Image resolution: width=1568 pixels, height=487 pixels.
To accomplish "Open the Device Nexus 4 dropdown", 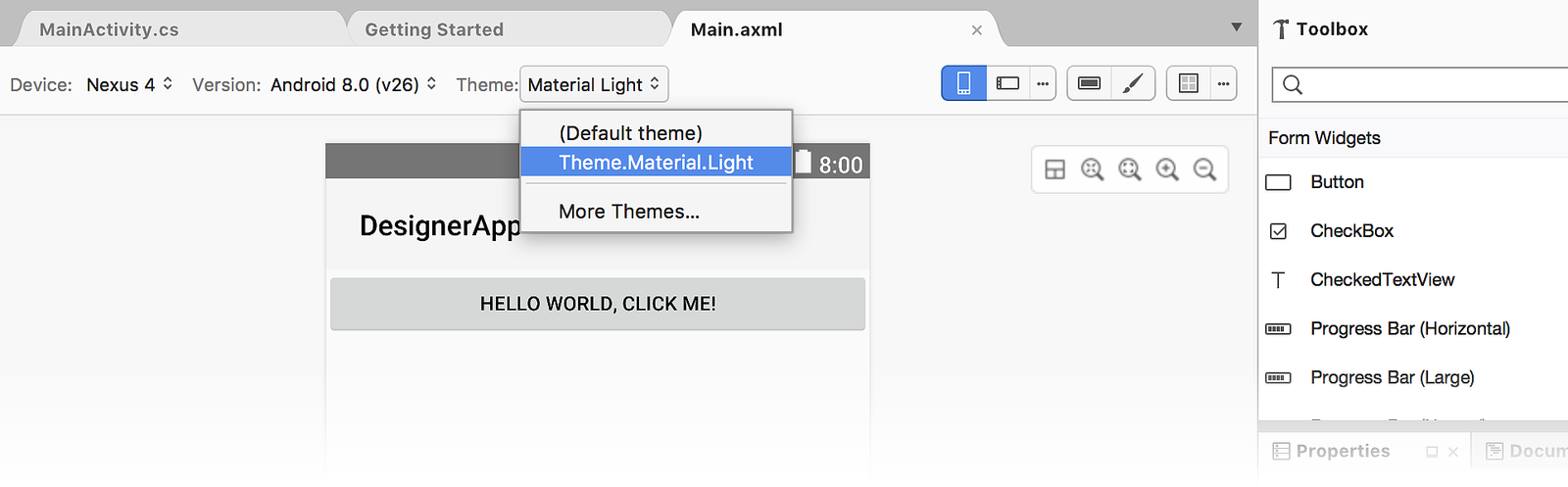I will click(x=129, y=84).
